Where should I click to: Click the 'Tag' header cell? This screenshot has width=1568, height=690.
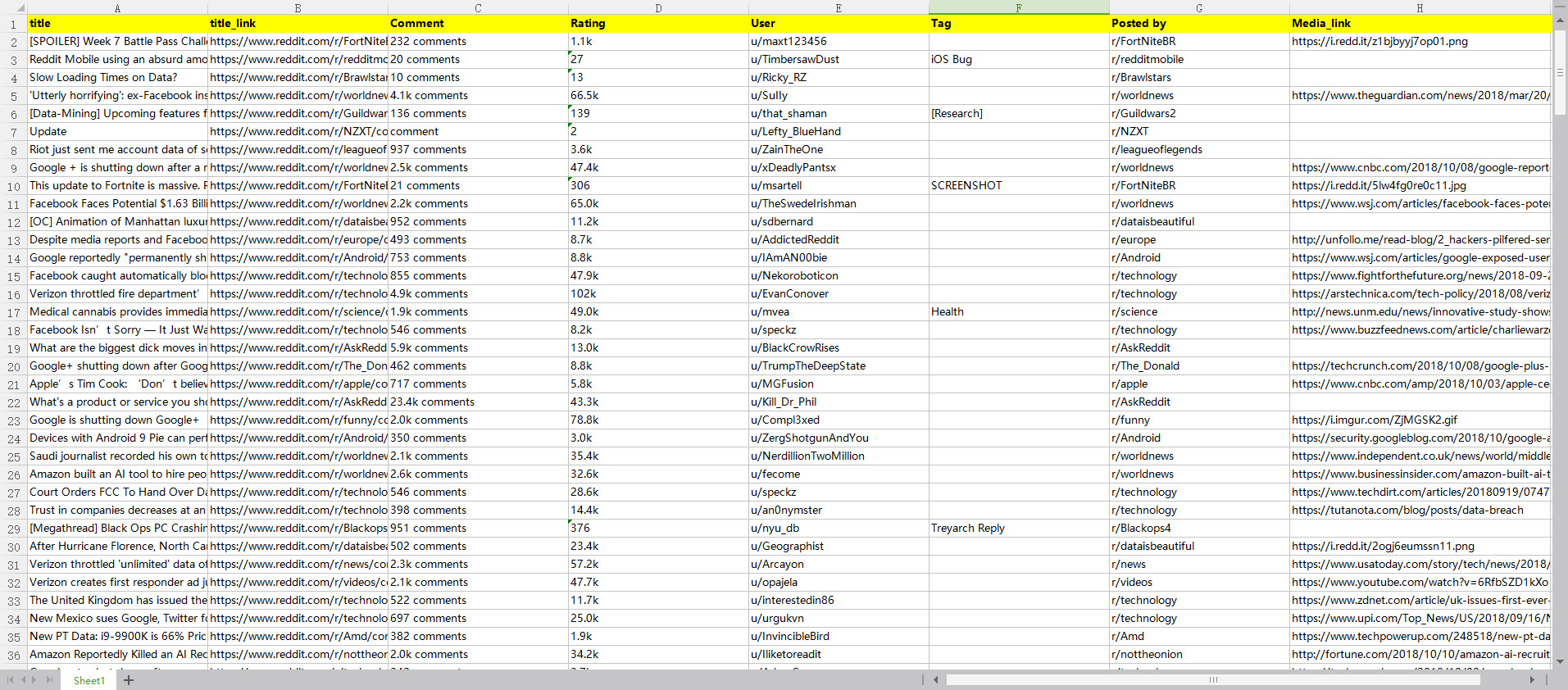click(x=1019, y=23)
